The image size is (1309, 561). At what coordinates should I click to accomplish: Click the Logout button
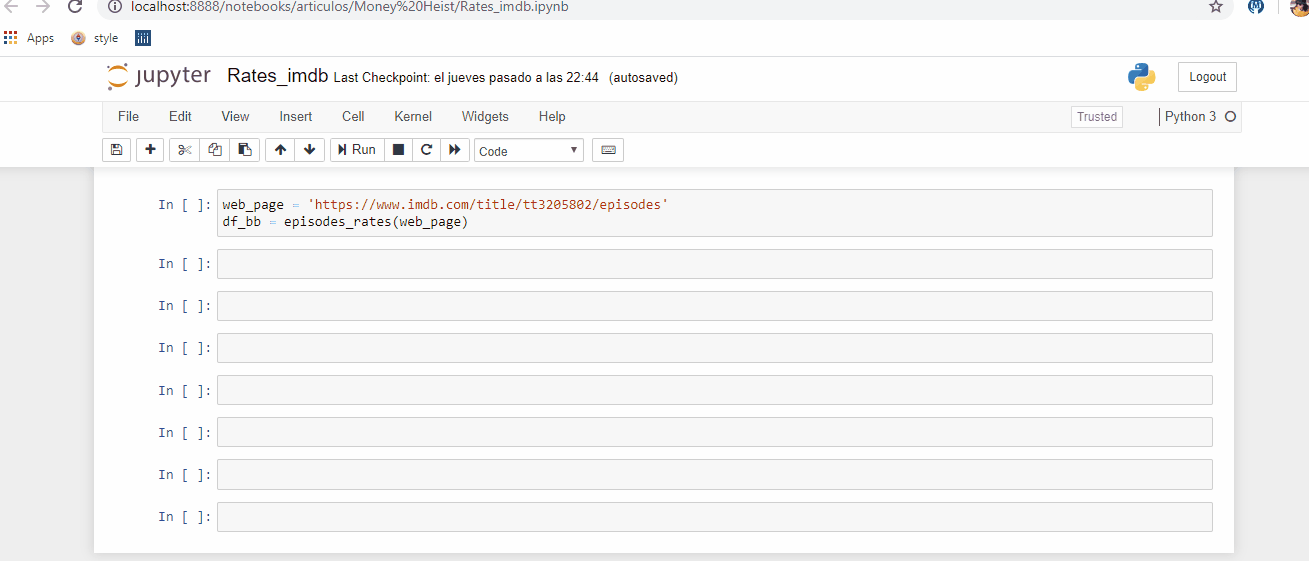(1207, 77)
